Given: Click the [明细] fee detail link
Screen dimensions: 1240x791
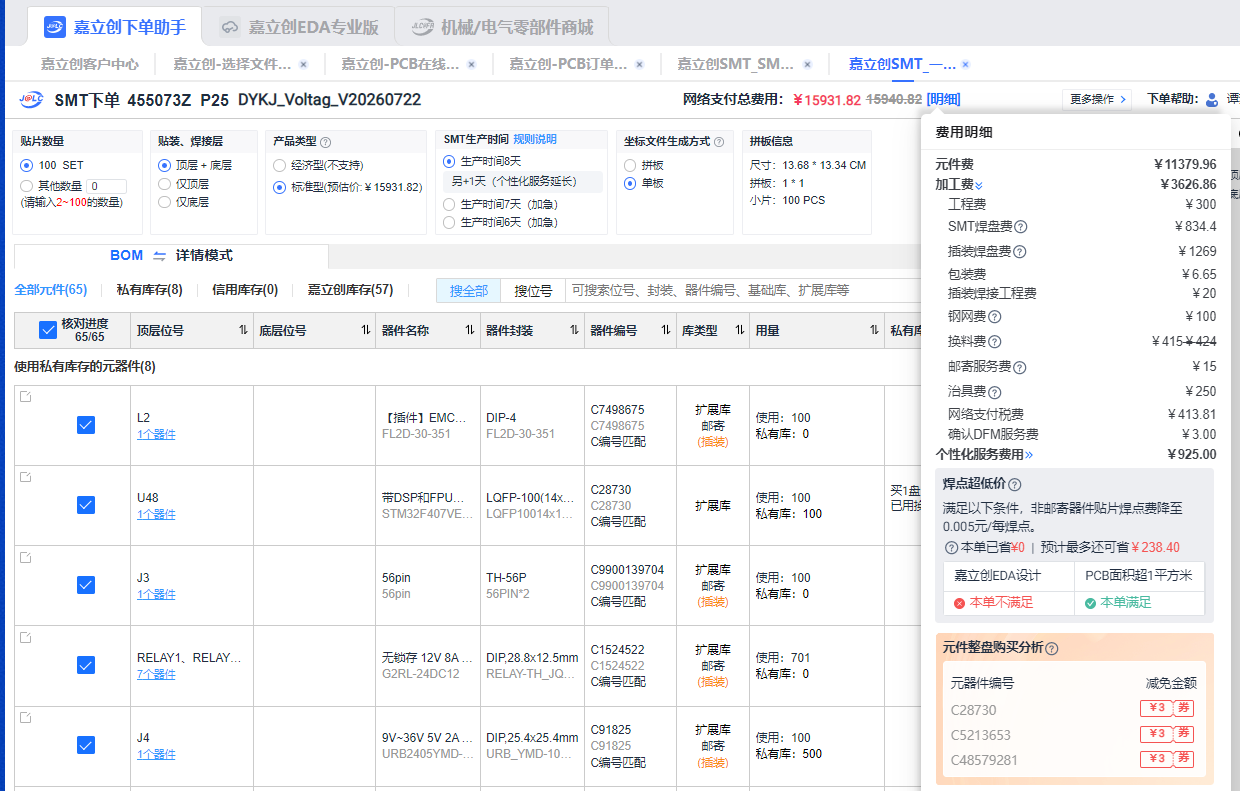Looking at the screenshot, I should (943, 99).
